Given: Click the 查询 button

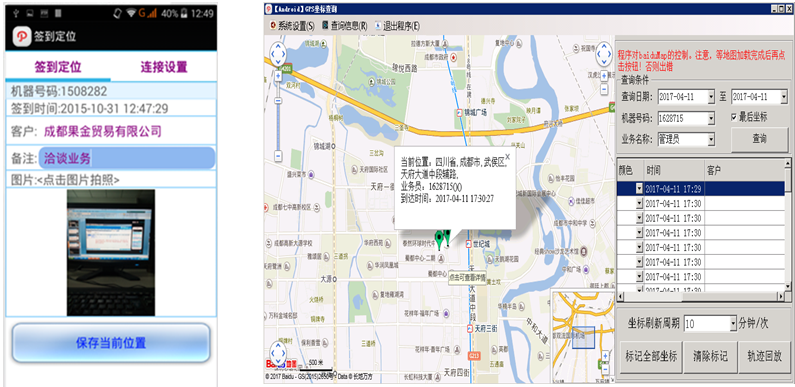Looking at the screenshot, I should [x=760, y=139].
